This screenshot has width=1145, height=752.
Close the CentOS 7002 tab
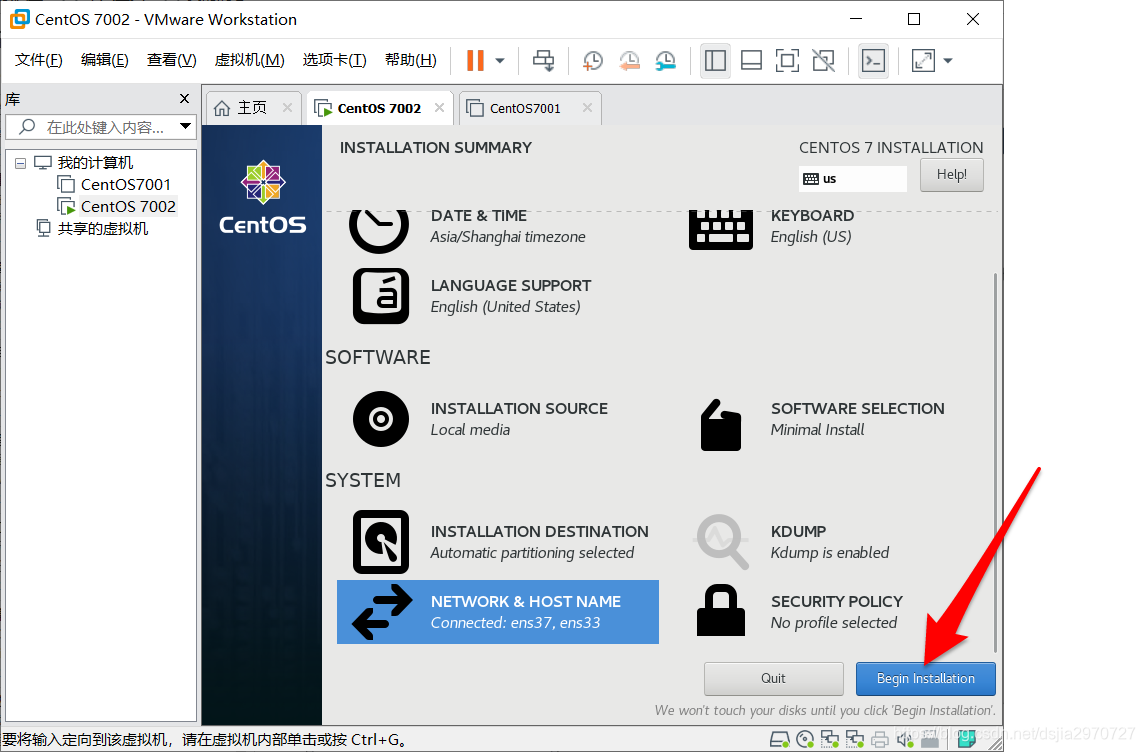tap(440, 107)
